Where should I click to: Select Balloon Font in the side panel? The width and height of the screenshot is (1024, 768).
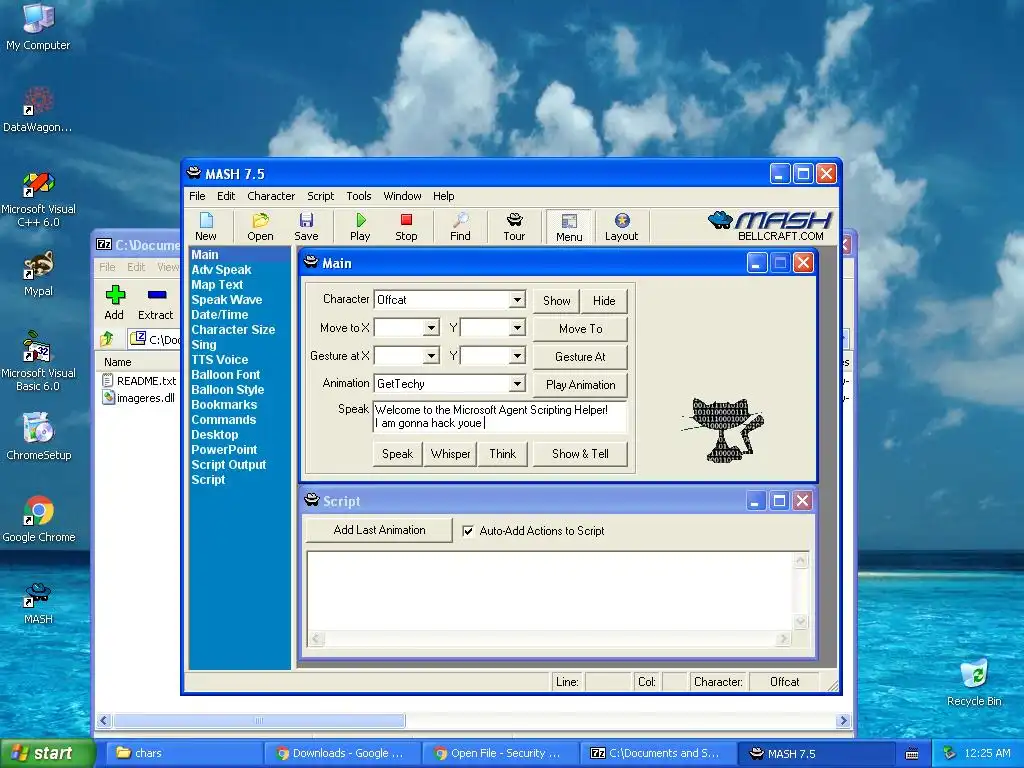click(x=225, y=375)
